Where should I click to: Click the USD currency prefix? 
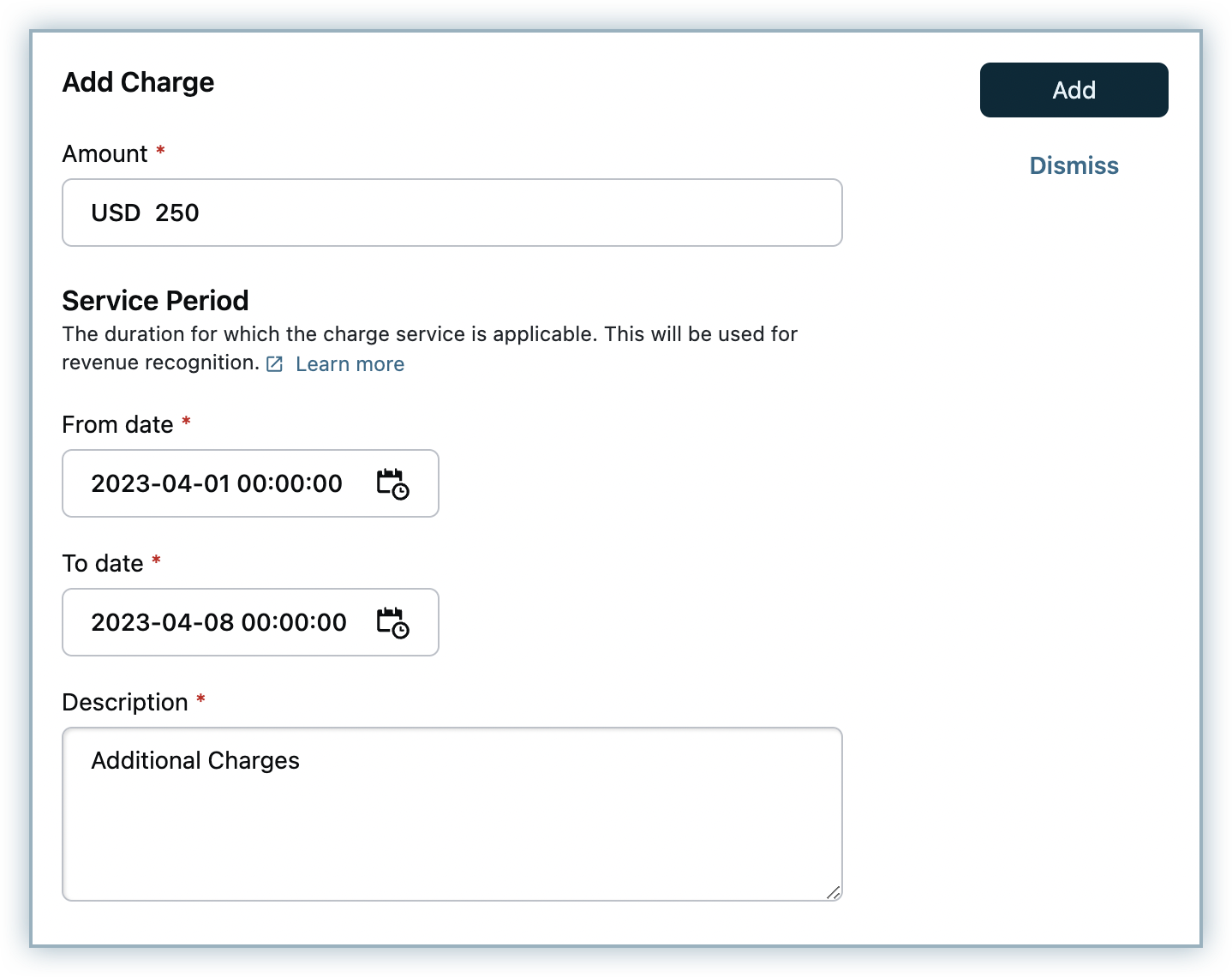pos(116,213)
